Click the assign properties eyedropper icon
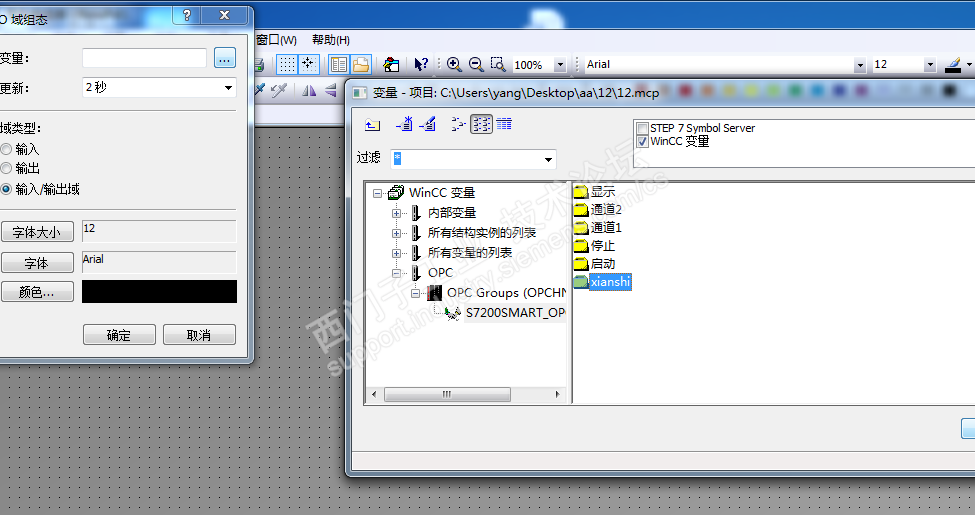Image resolution: width=975 pixels, height=515 pixels. (279, 90)
